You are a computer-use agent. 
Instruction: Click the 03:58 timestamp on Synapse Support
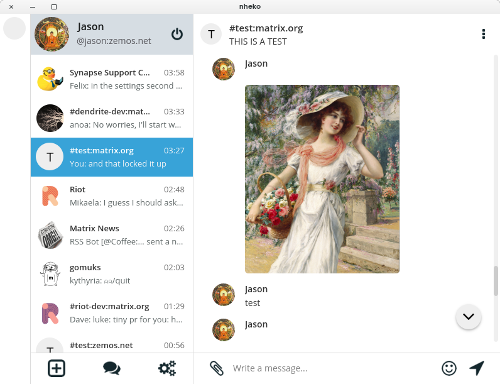tap(174, 73)
